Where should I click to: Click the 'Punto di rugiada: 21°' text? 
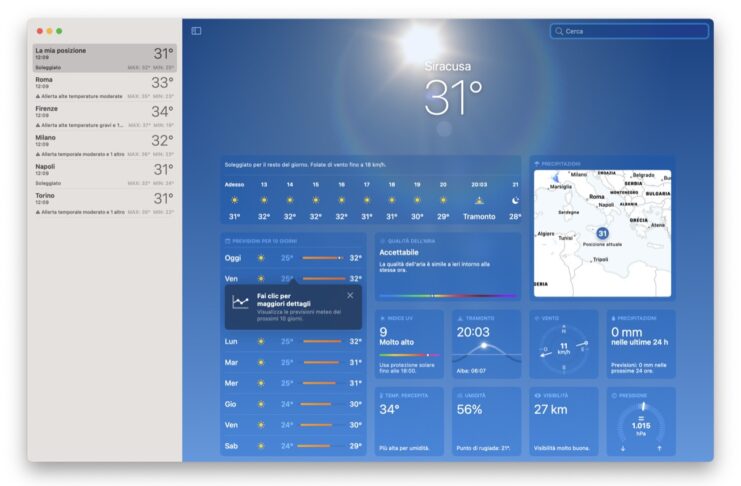[483, 448]
